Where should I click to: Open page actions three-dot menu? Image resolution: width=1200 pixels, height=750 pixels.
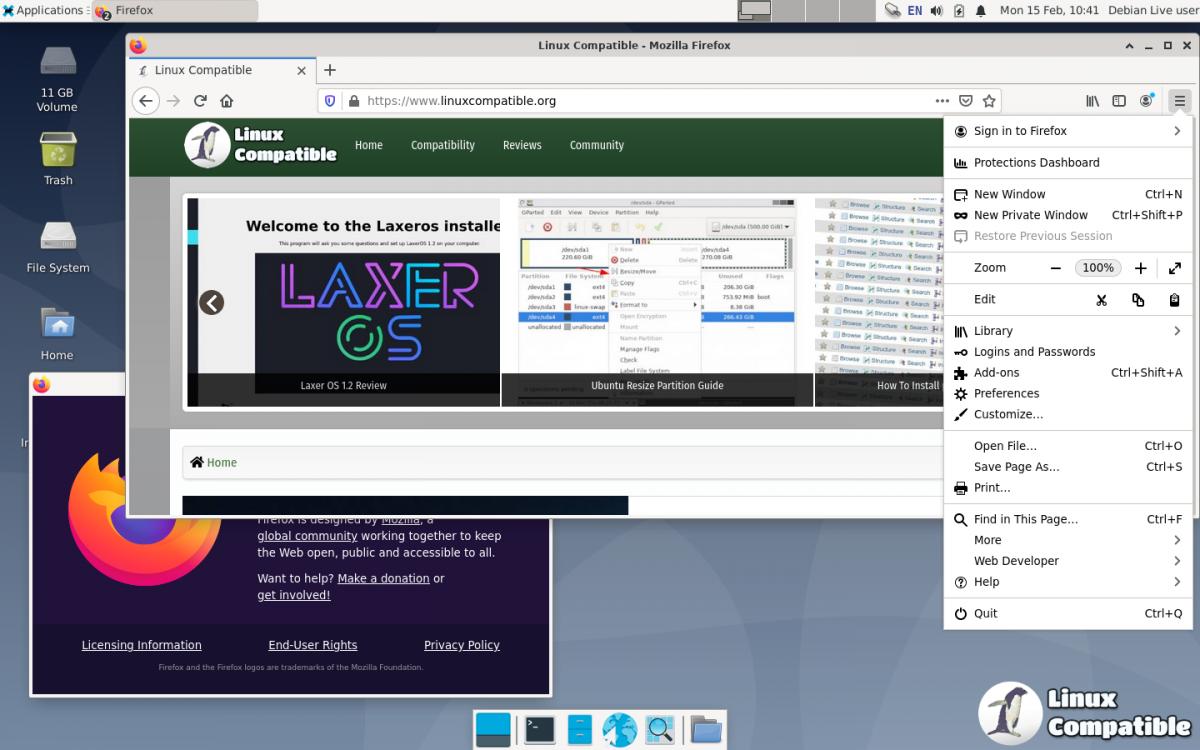coord(941,101)
